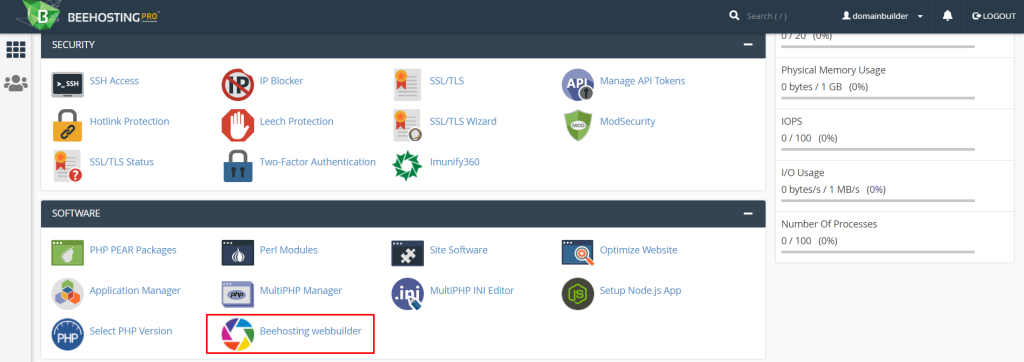Follow the Site Software link
Screen dimensions: 1024x362
(458, 250)
